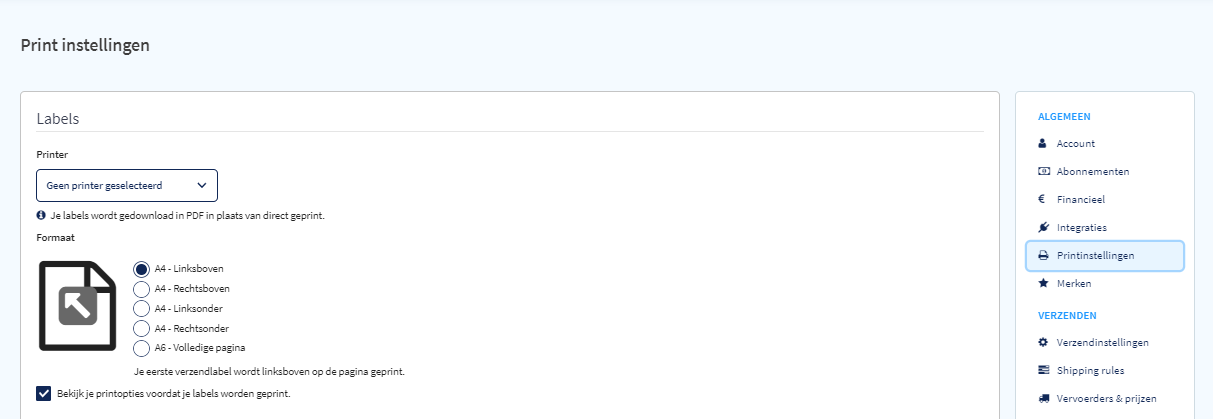1213x419 pixels.
Task: Click the info icon under Printer dropdown
Action: pyautogui.click(x=41, y=215)
